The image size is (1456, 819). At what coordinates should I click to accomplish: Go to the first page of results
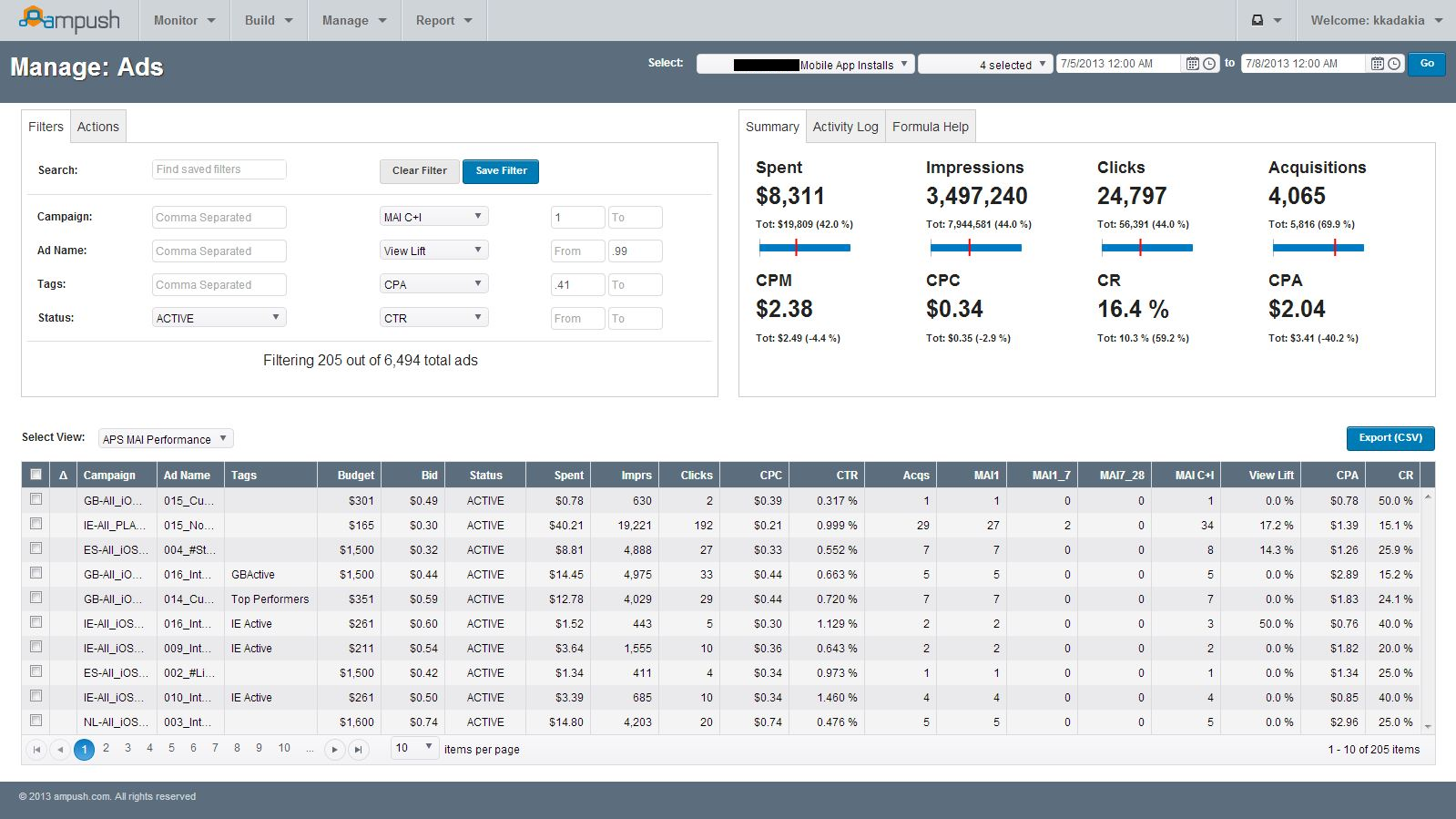coord(36,750)
